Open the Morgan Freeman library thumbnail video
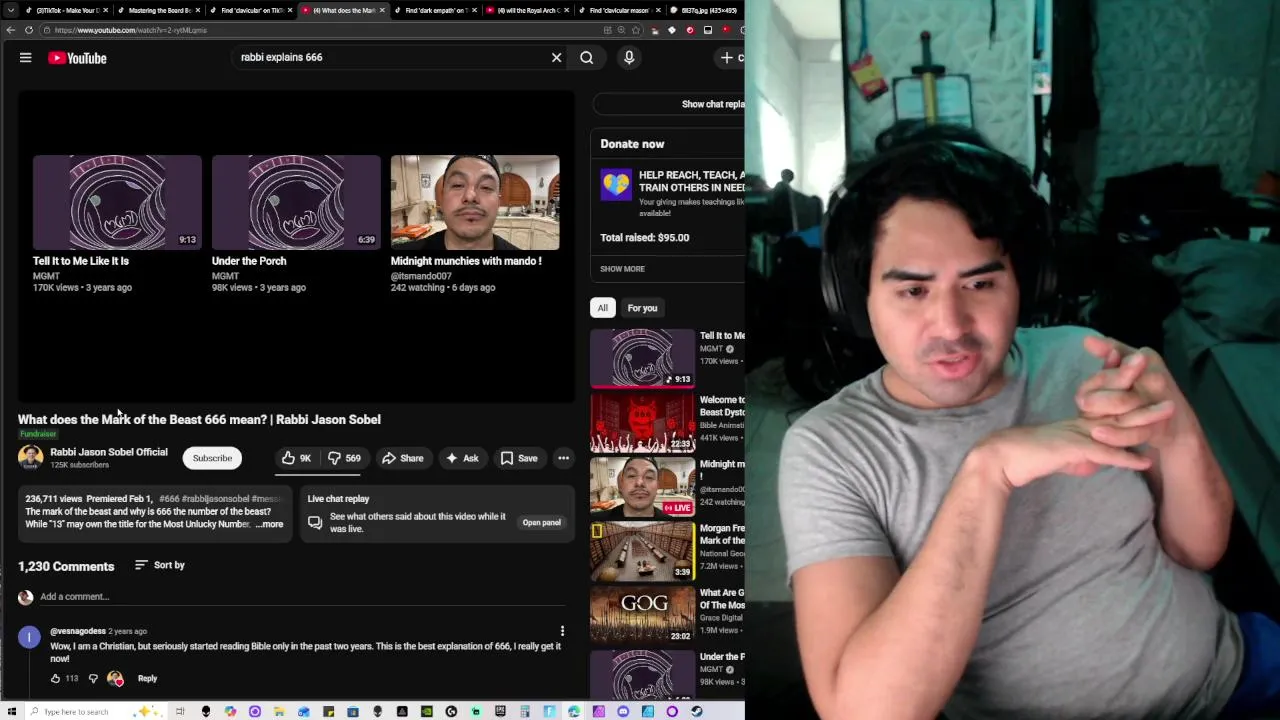This screenshot has width=1280, height=720. (x=642, y=552)
